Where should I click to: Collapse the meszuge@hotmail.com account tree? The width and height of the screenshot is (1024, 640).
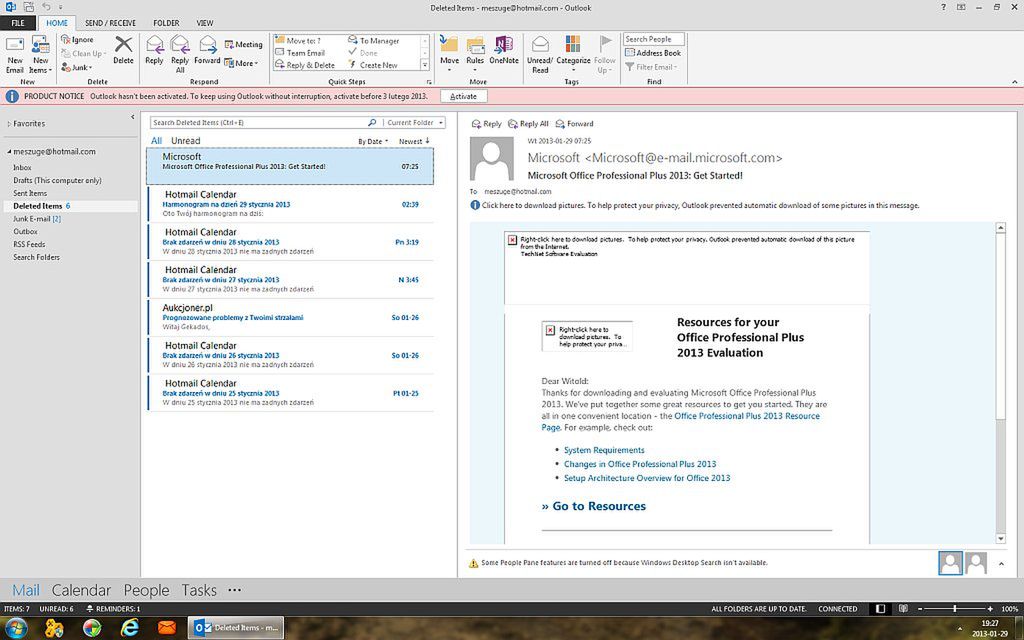tap(9, 152)
